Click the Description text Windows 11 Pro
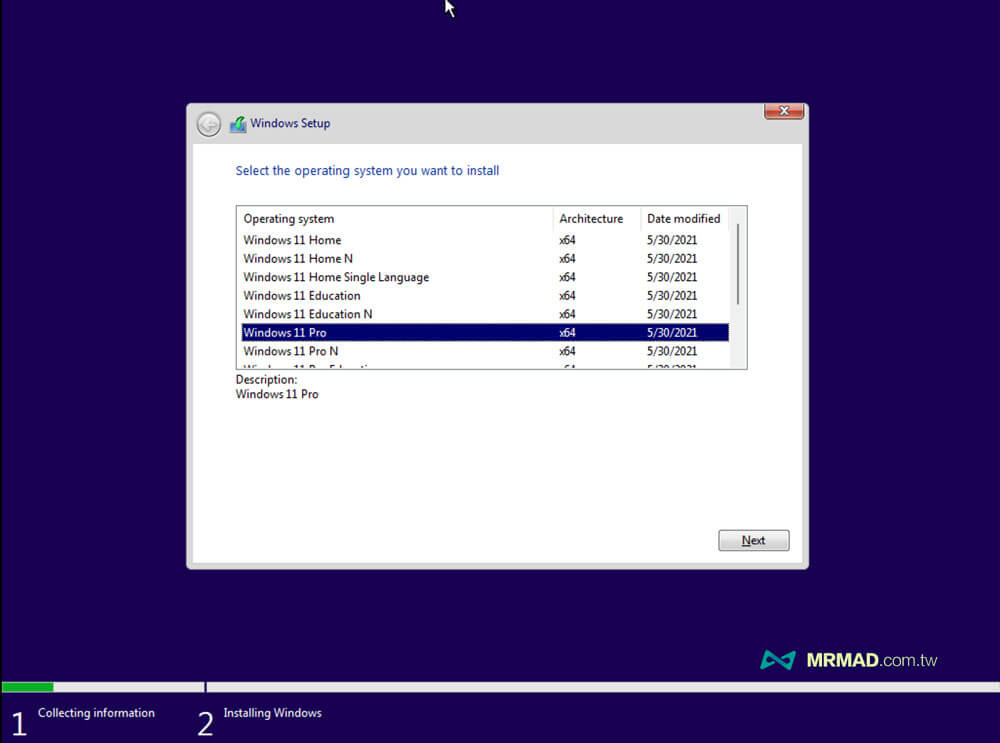The width and height of the screenshot is (1000, 743). (277, 394)
